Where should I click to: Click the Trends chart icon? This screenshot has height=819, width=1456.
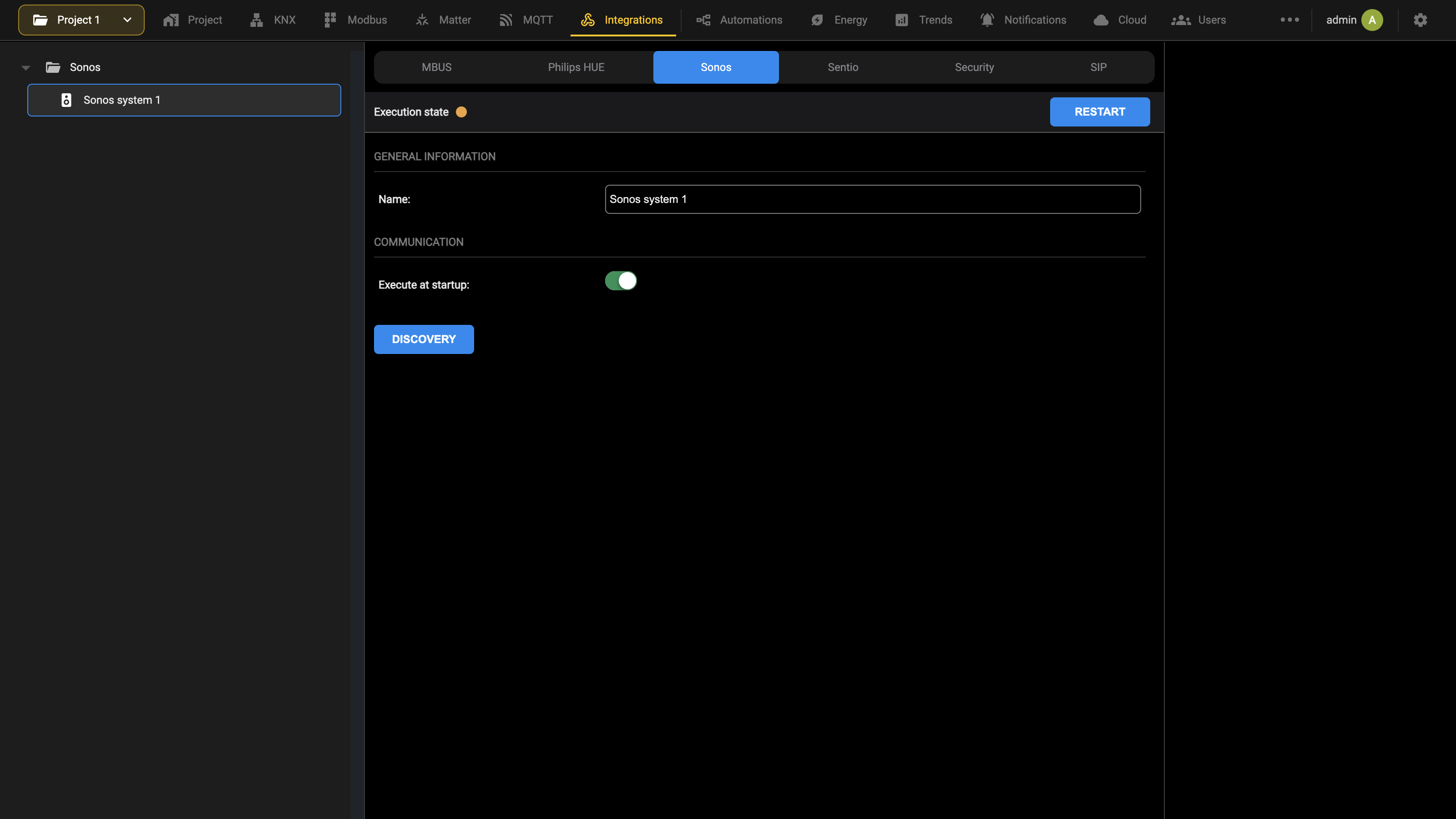click(902, 20)
